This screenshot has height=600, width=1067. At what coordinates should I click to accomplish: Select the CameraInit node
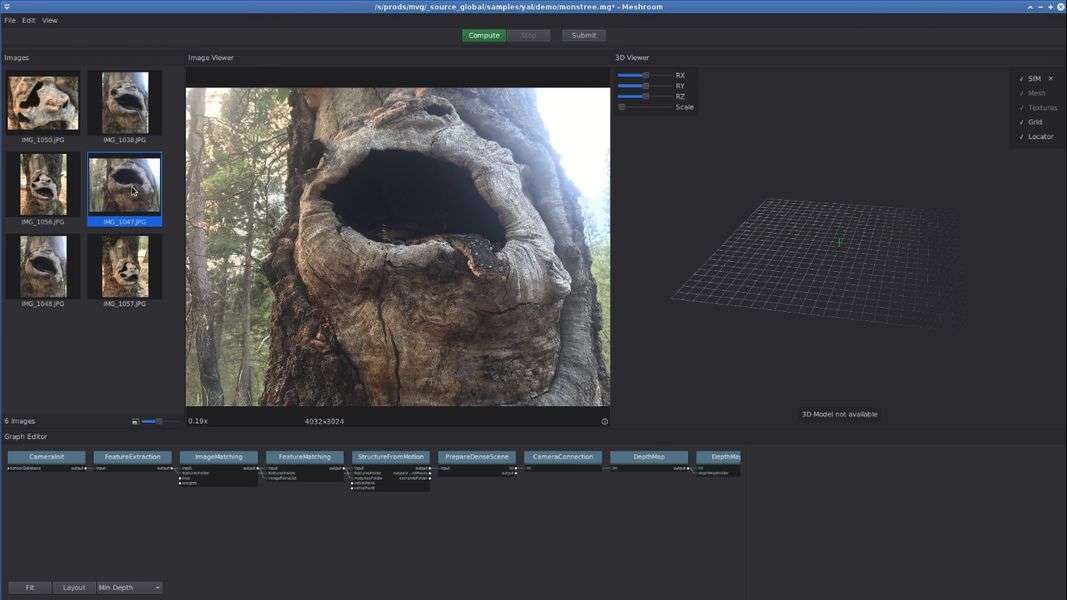[47, 457]
